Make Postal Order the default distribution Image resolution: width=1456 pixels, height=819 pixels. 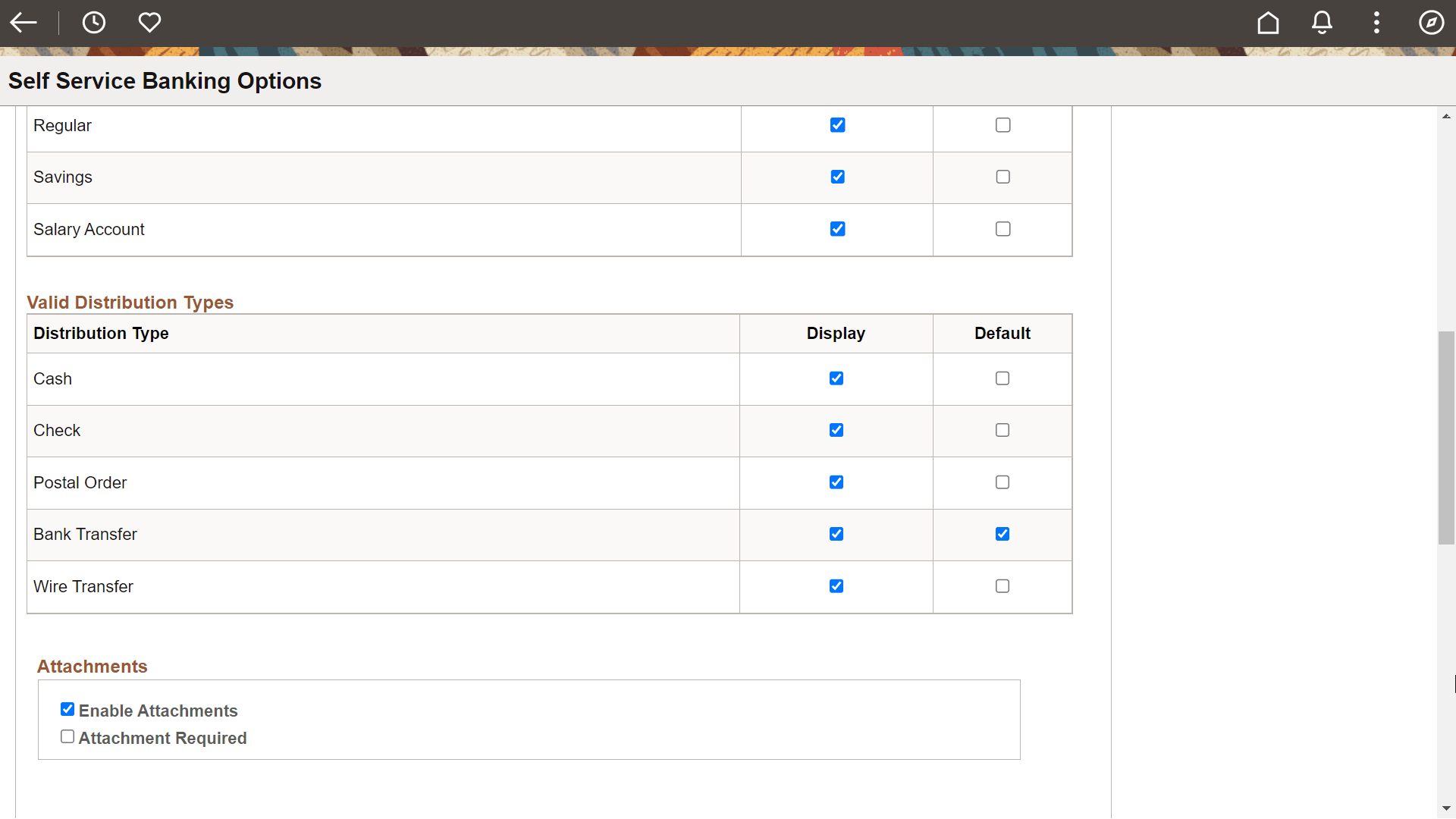click(x=1003, y=482)
